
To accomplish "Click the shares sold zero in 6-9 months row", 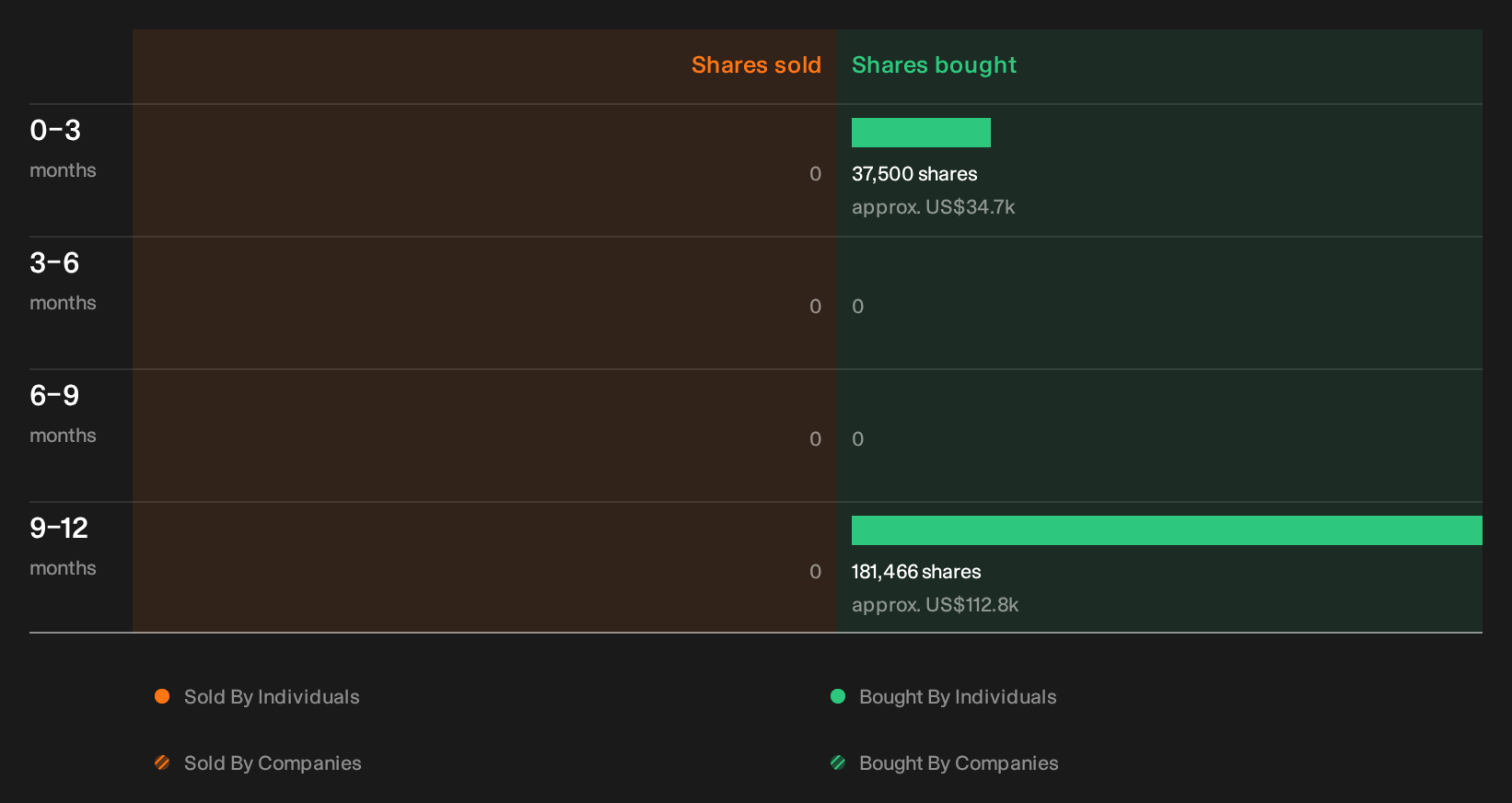I will (815, 439).
